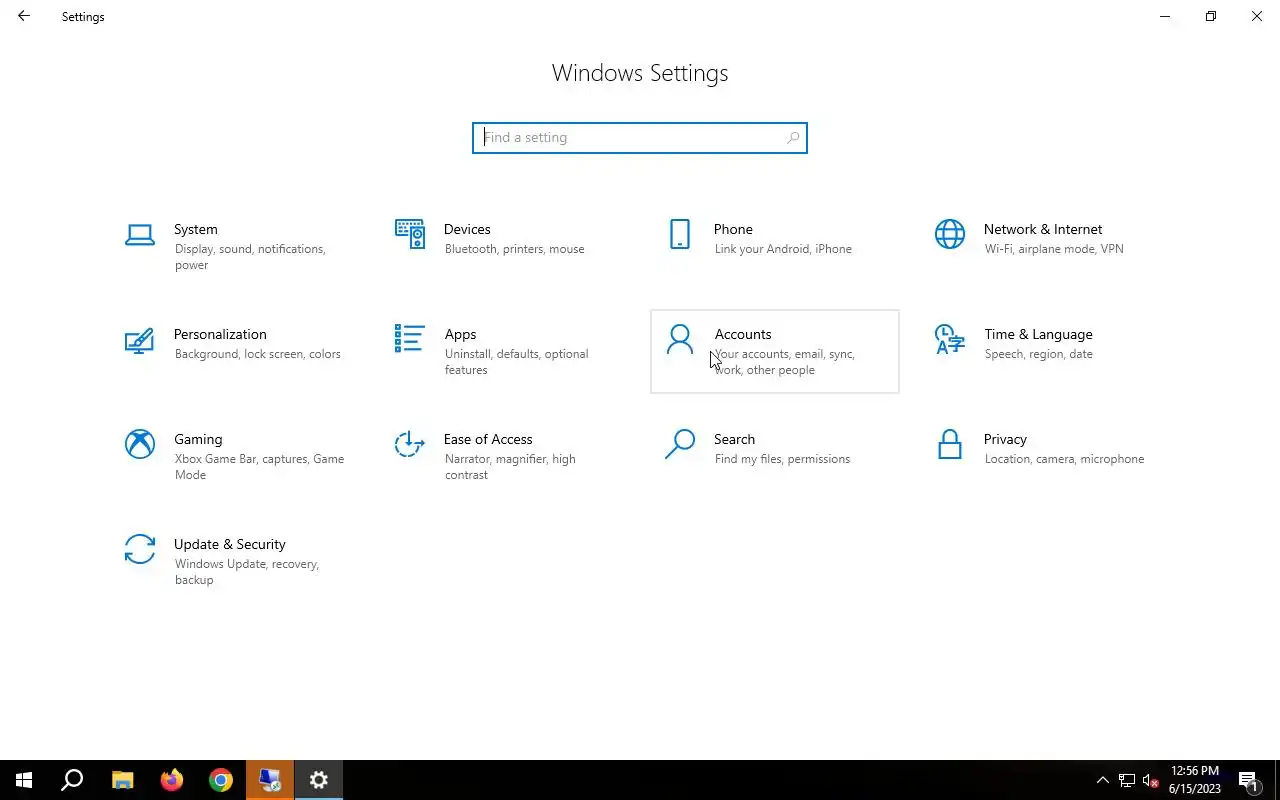Click the taskbar clock and date
Image resolution: width=1280 pixels, height=800 pixels.
pos(1194,780)
